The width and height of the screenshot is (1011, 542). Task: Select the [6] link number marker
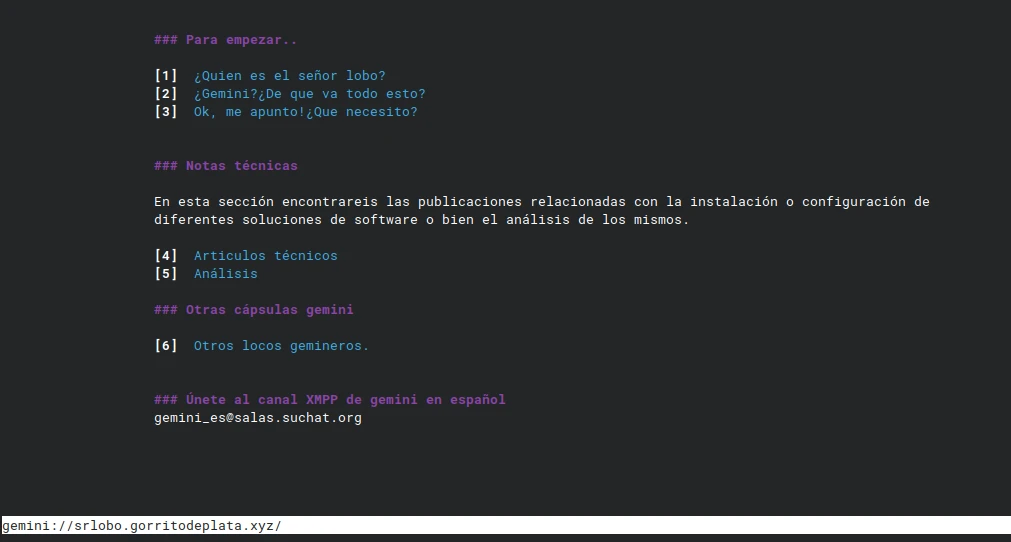tap(166, 346)
